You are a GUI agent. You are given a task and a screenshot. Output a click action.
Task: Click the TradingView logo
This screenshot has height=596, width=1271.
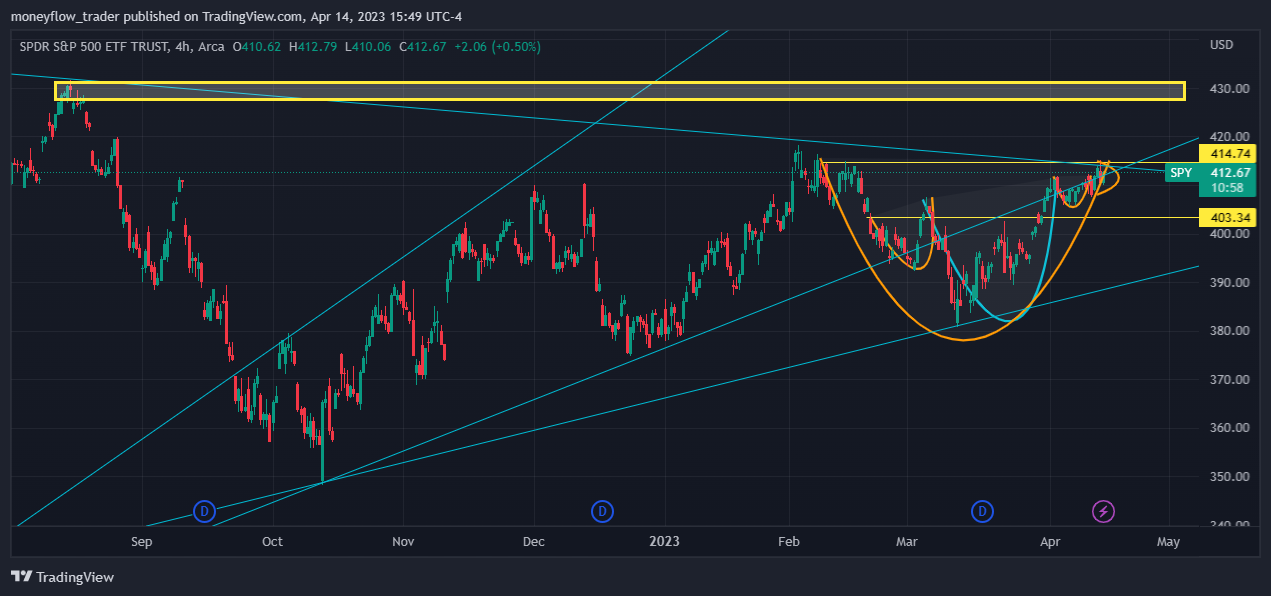pos(62,577)
